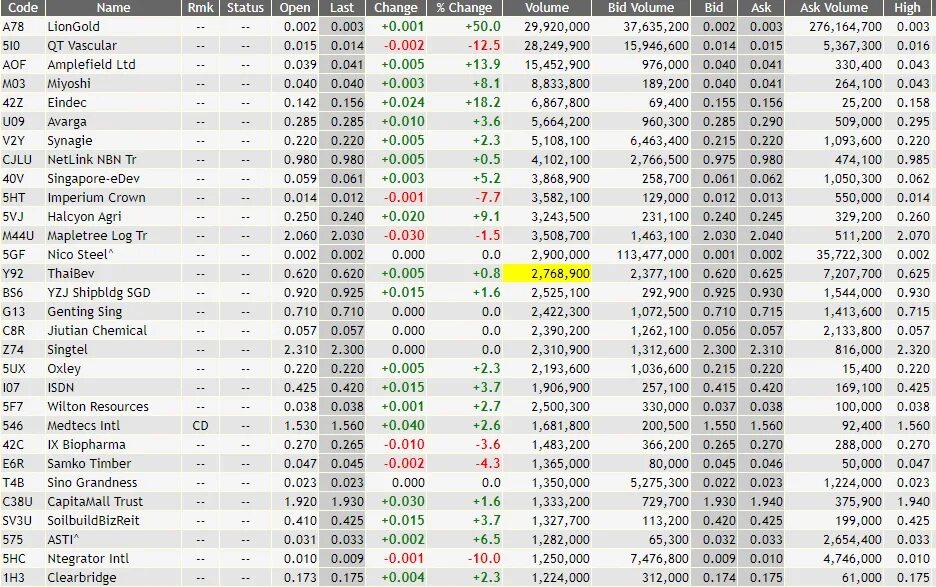Viewport: 936px width, 587px height.
Task: Select SoilbuildBizReit stock name
Action: tap(93, 521)
